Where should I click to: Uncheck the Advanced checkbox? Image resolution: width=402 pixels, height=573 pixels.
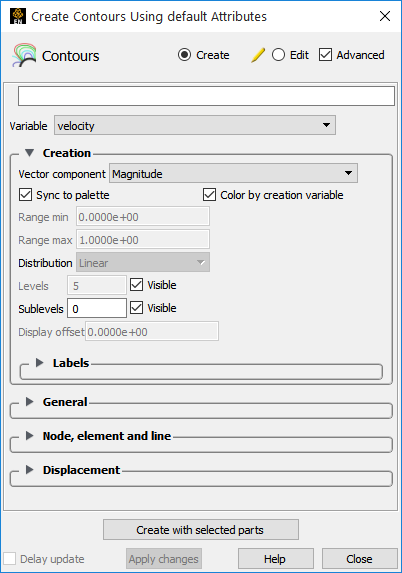[x=325, y=55]
